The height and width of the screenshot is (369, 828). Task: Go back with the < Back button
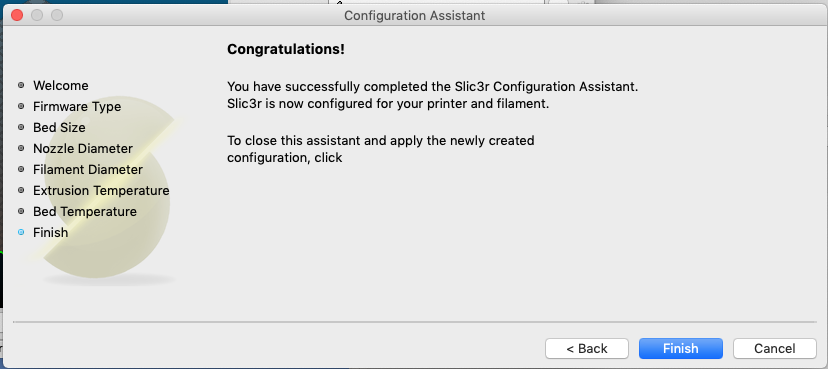coord(587,348)
